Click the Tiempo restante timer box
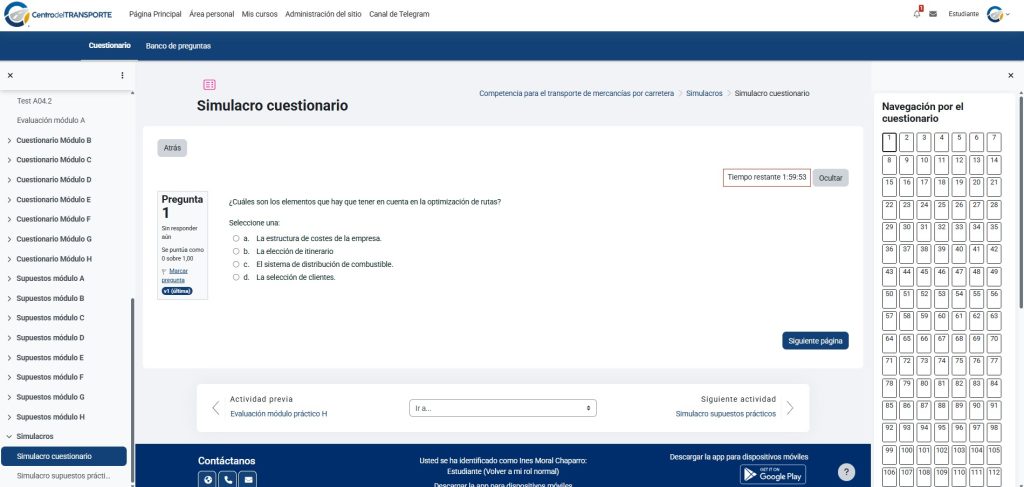This screenshot has width=1024, height=487. (x=767, y=178)
